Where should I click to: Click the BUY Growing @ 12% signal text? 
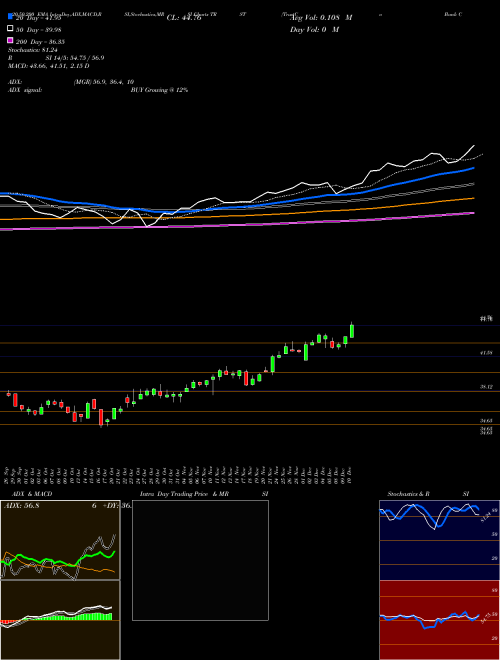tap(159, 90)
